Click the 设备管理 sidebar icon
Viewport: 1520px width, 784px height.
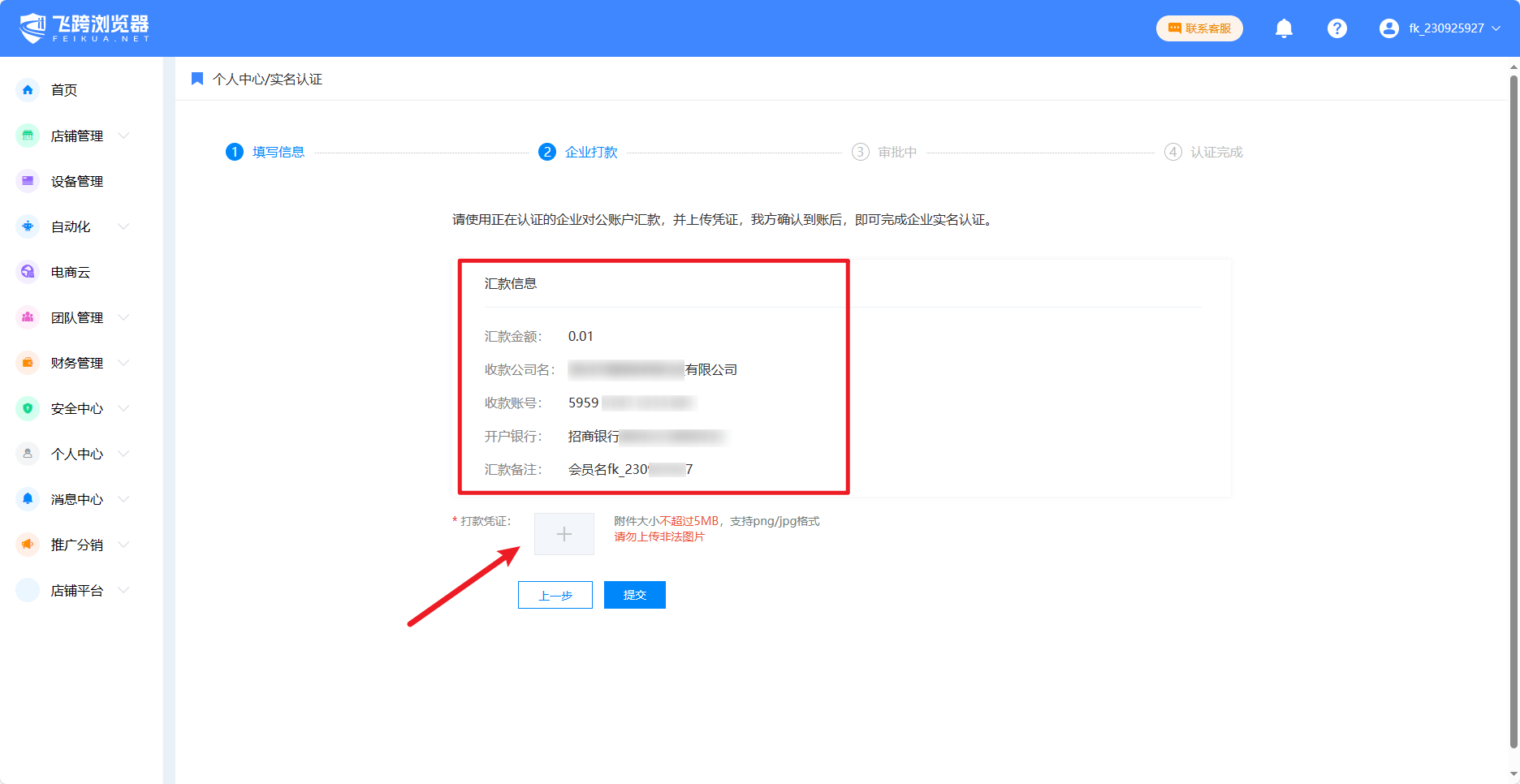point(28,181)
